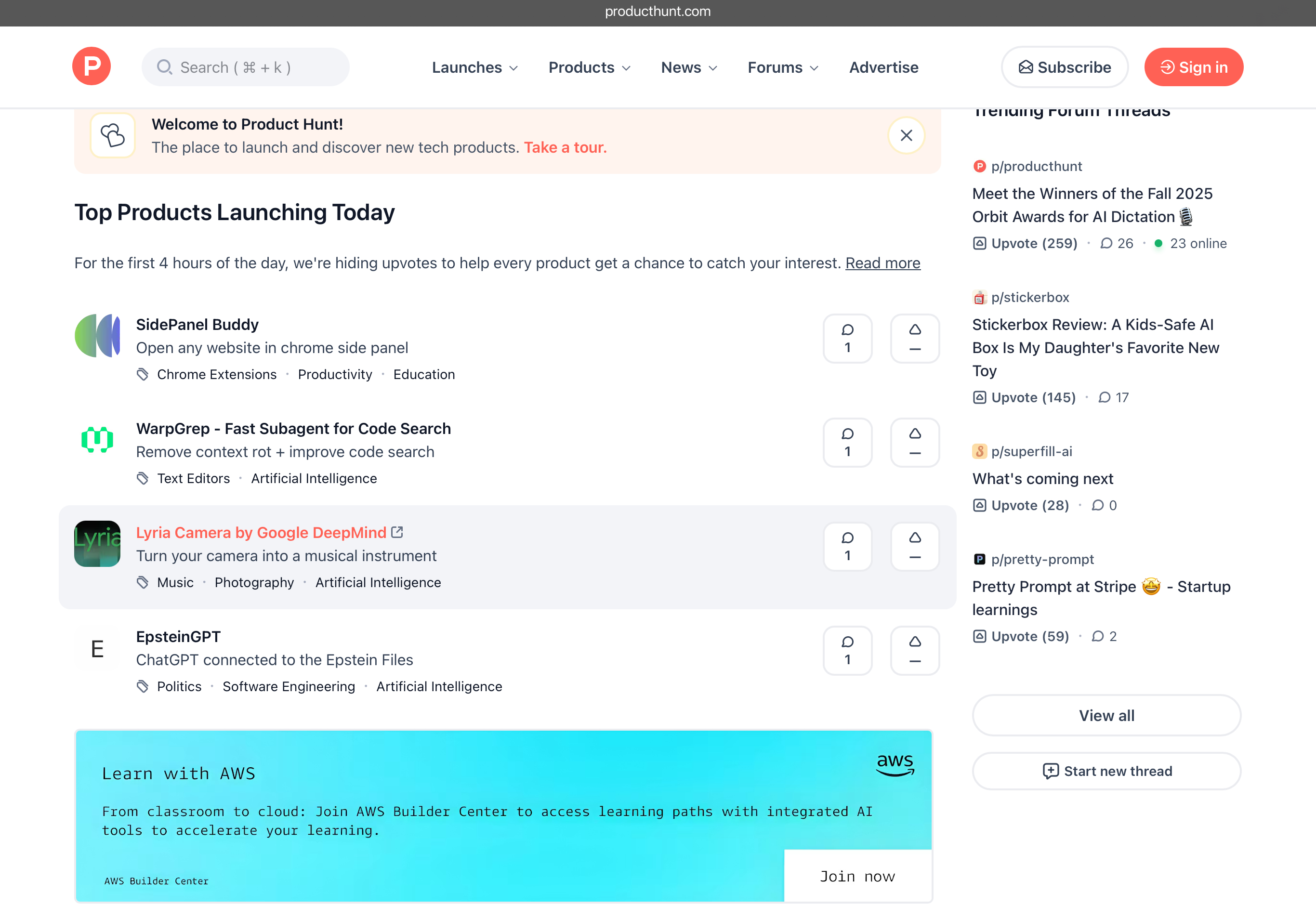
Task: Open the What's coming next thread
Action: [1042, 478]
